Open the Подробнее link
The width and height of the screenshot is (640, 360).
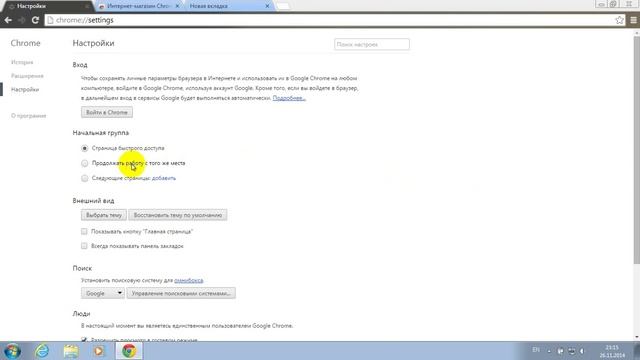pyautogui.click(x=289, y=98)
